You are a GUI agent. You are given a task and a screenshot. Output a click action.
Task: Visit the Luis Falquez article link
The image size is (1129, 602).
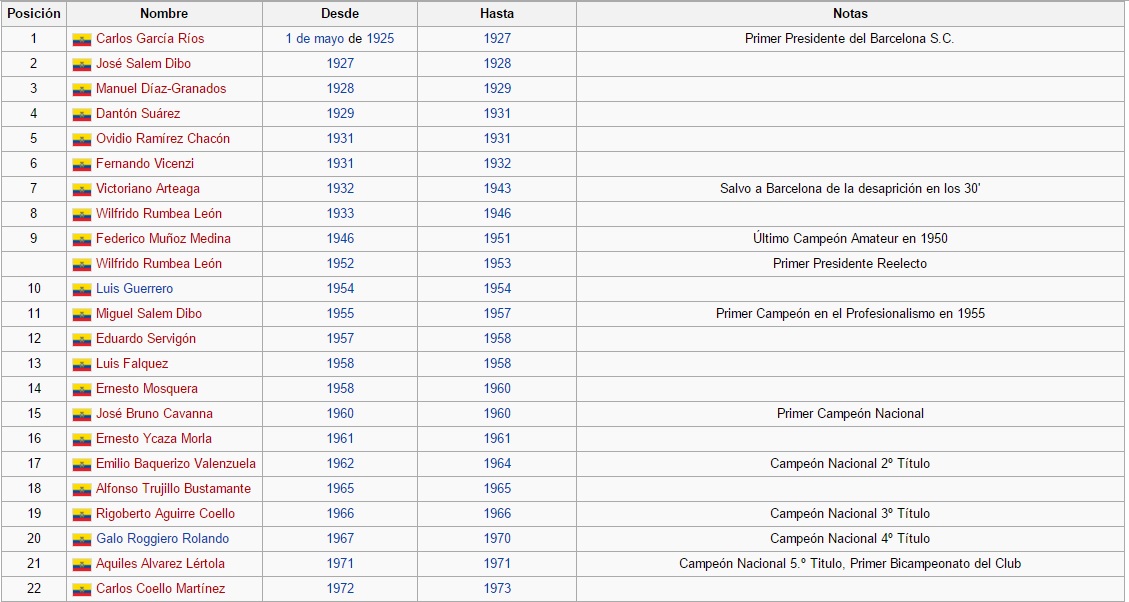pyautogui.click(x=132, y=364)
